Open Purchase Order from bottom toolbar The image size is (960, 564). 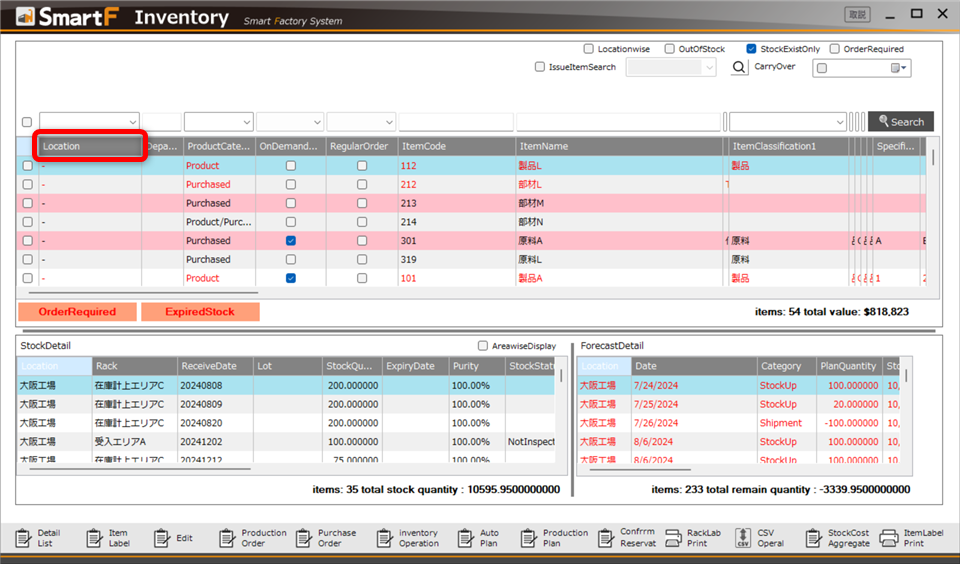point(304,538)
